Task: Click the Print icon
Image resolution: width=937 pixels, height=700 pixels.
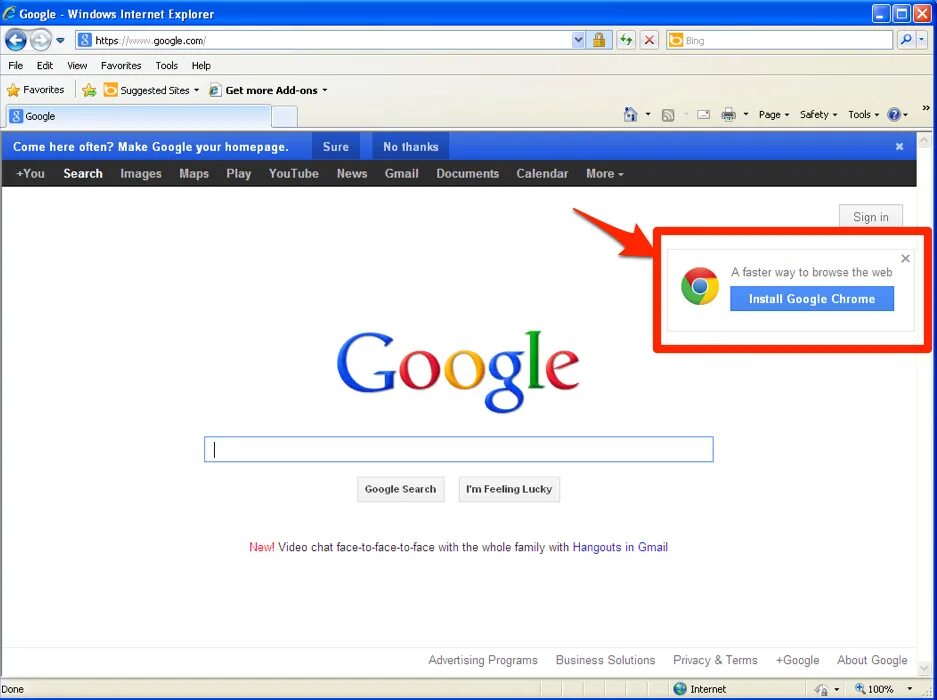Action: (x=728, y=114)
